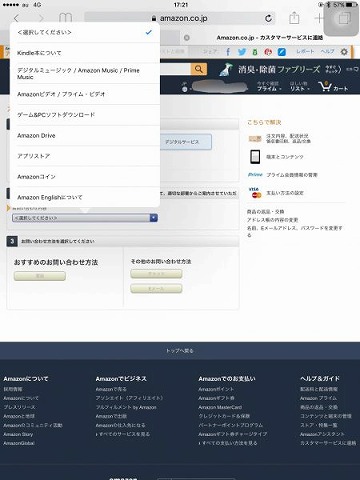Open the Safari bookmarks book icon
This screenshot has height=480, width=360.
click(x=65, y=18)
